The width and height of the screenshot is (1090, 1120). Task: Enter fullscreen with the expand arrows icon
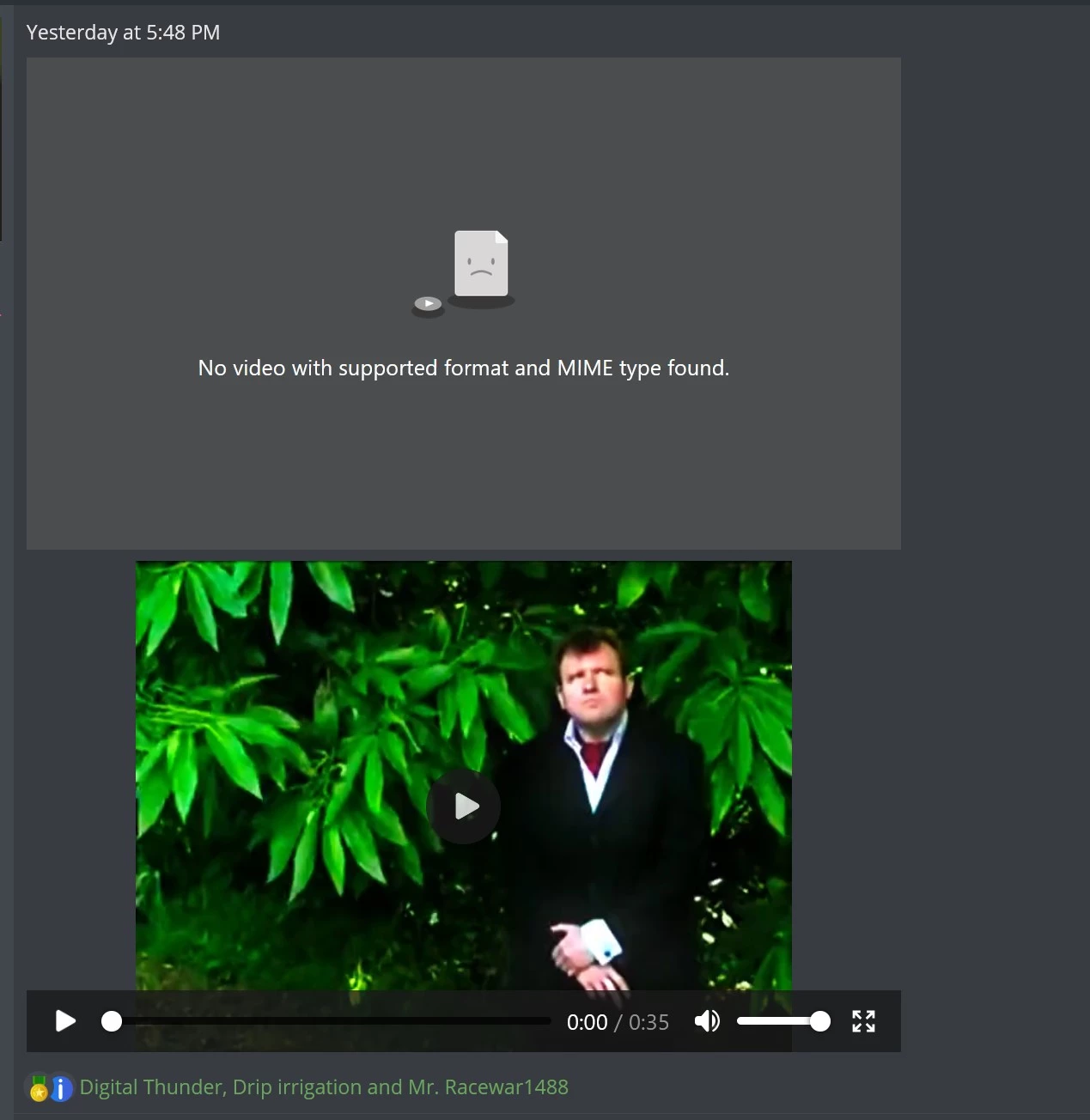[863, 1021]
